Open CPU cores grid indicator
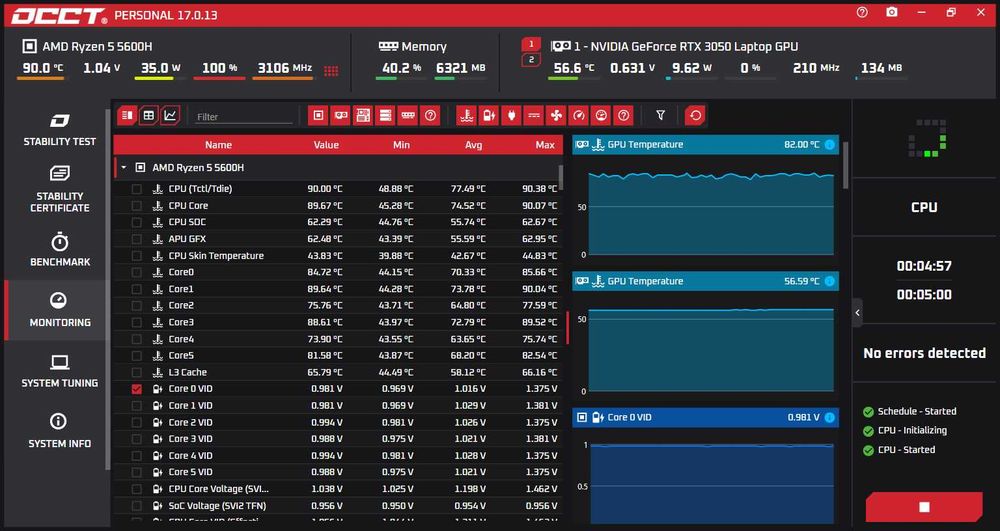The width and height of the screenshot is (1000, 531). pyautogui.click(x=331, y=71)
